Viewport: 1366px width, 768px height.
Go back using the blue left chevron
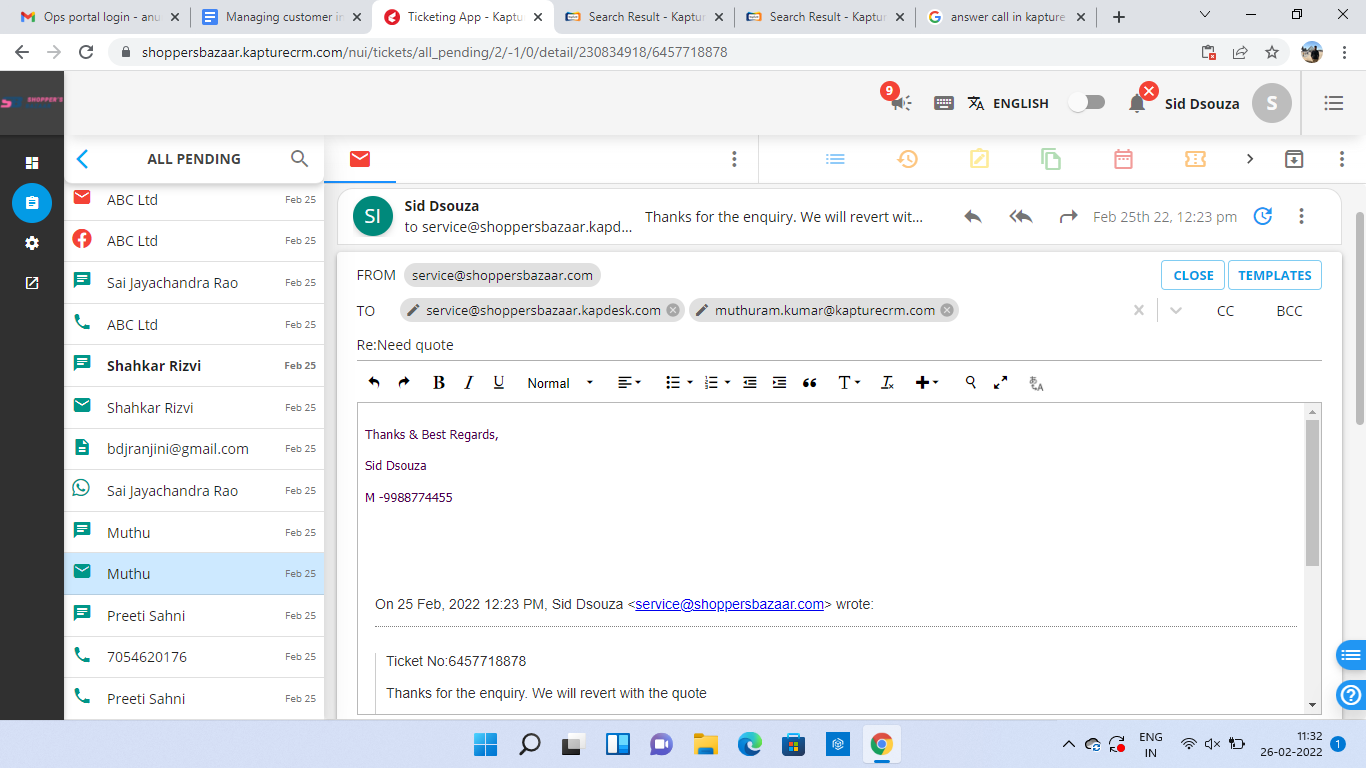83,158
